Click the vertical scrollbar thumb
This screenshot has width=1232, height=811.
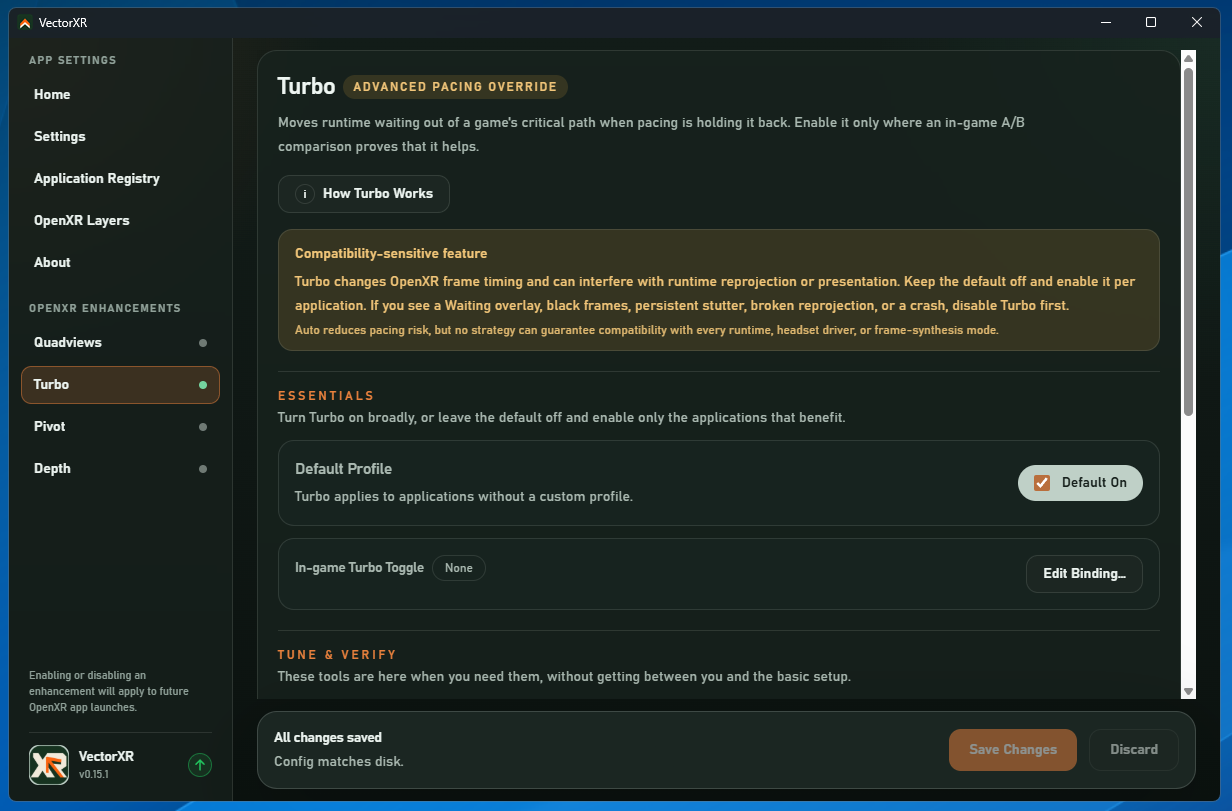[x=1188, y=241]
